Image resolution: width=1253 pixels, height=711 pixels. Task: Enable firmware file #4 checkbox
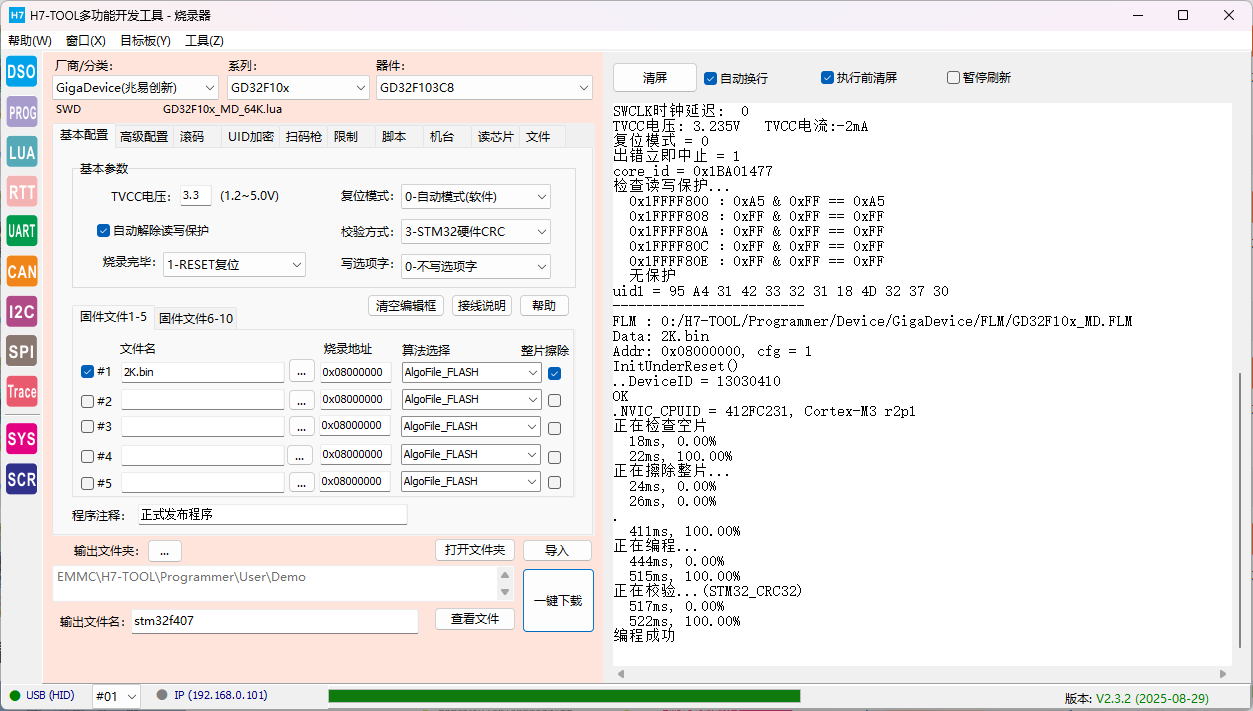point(87,456)
